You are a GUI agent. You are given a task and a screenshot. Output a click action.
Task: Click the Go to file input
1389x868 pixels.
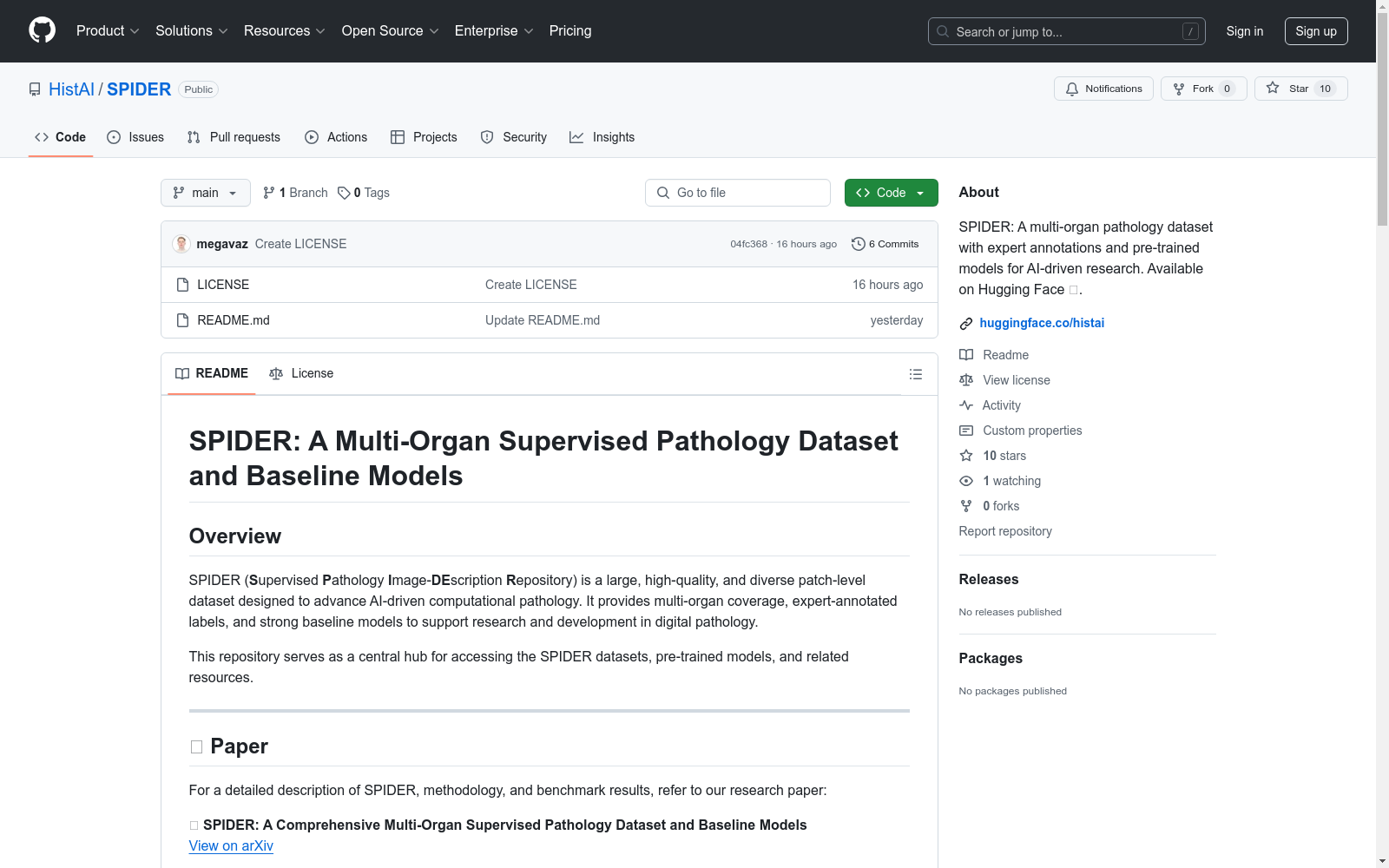pos(738,193)
